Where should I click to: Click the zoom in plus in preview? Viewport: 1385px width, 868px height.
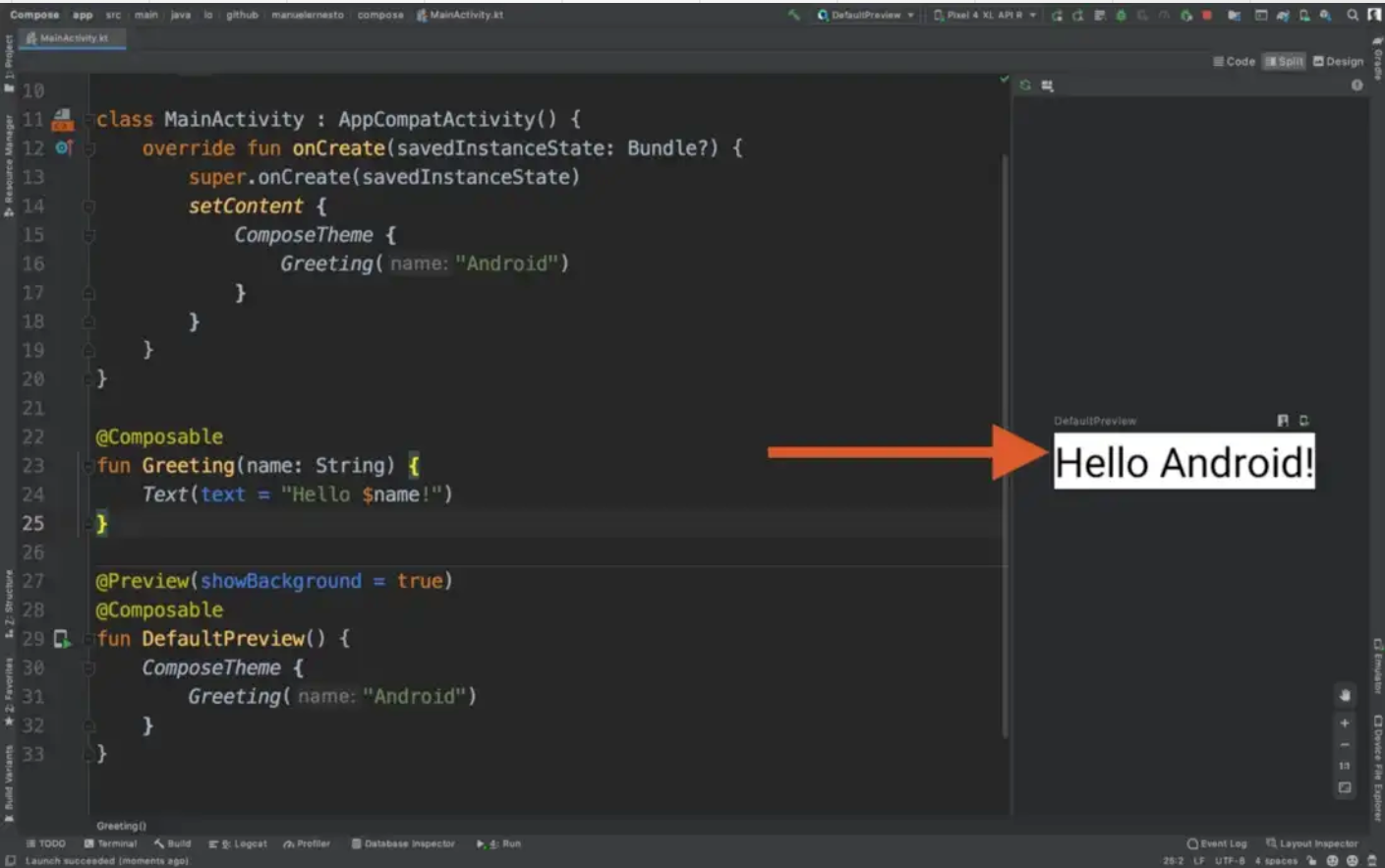click(1345, 723)
